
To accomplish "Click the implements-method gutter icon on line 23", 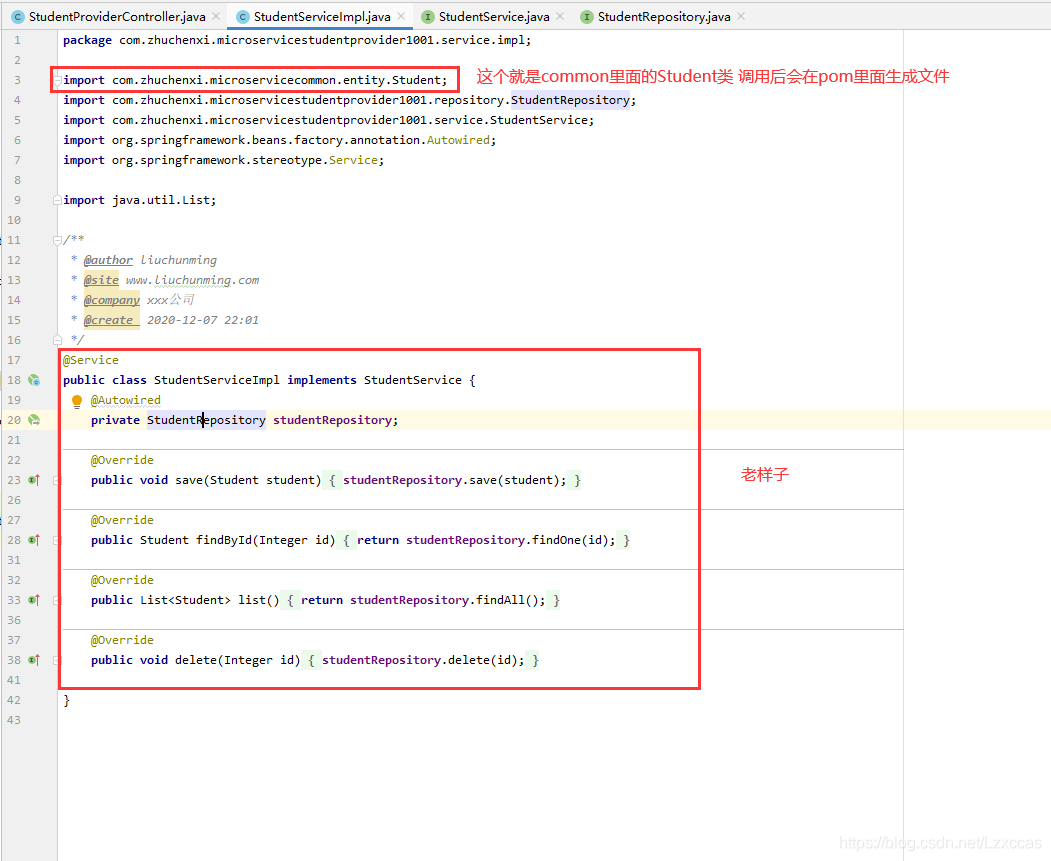I will [34, 480].
